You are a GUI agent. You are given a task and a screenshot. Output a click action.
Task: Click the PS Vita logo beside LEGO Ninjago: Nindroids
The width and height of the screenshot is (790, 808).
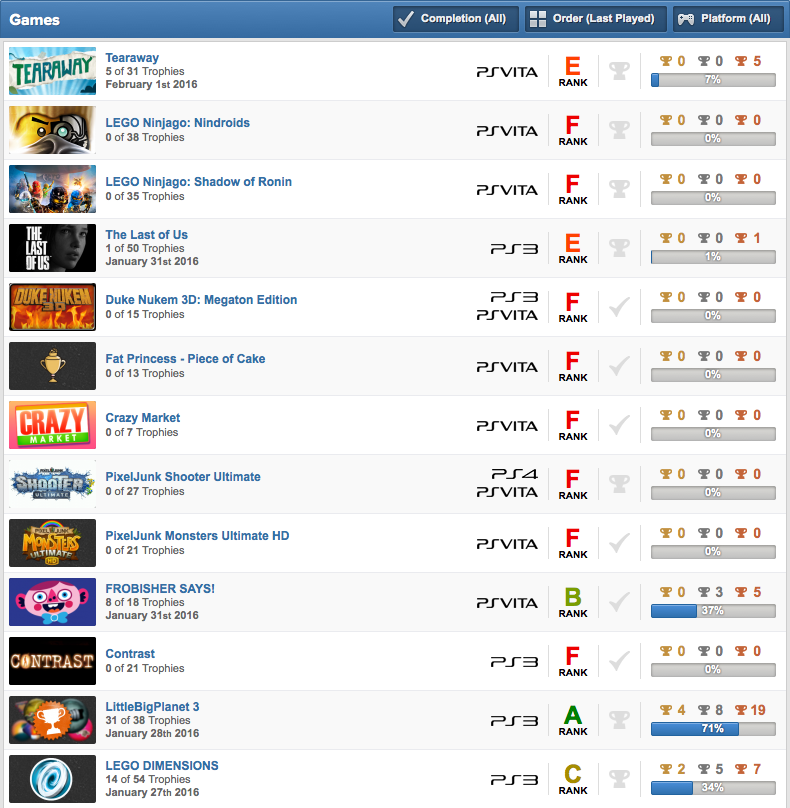coord(507,131)
